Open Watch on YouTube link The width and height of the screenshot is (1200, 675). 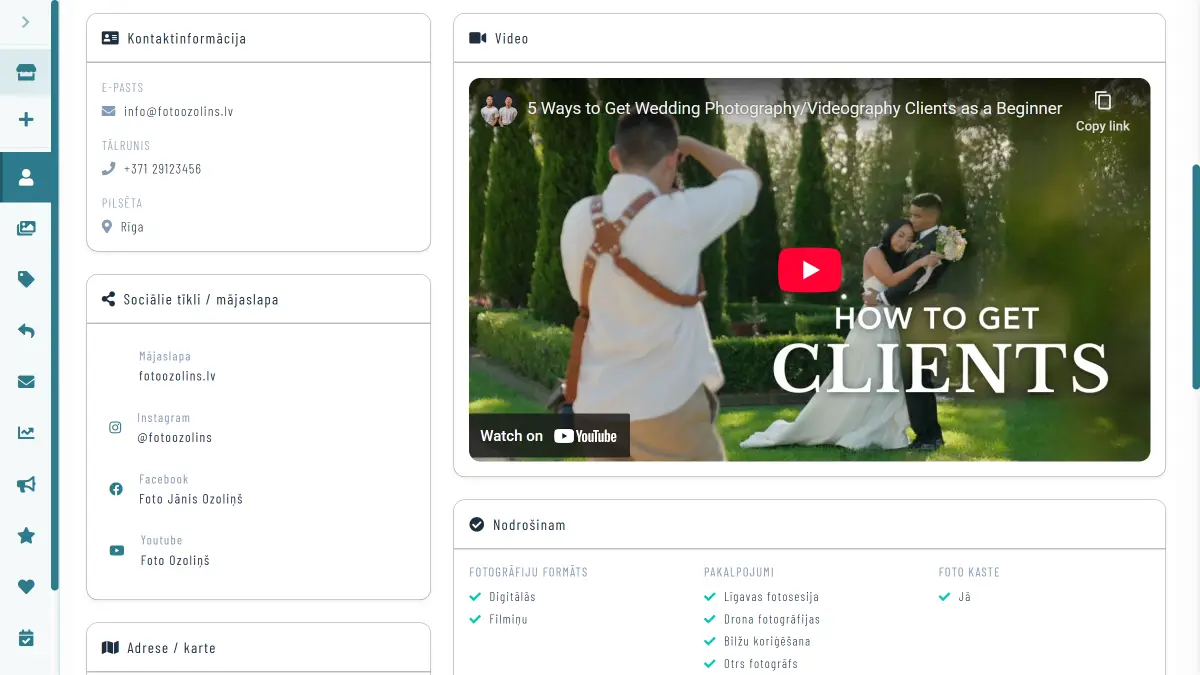(x=549, y=436)
